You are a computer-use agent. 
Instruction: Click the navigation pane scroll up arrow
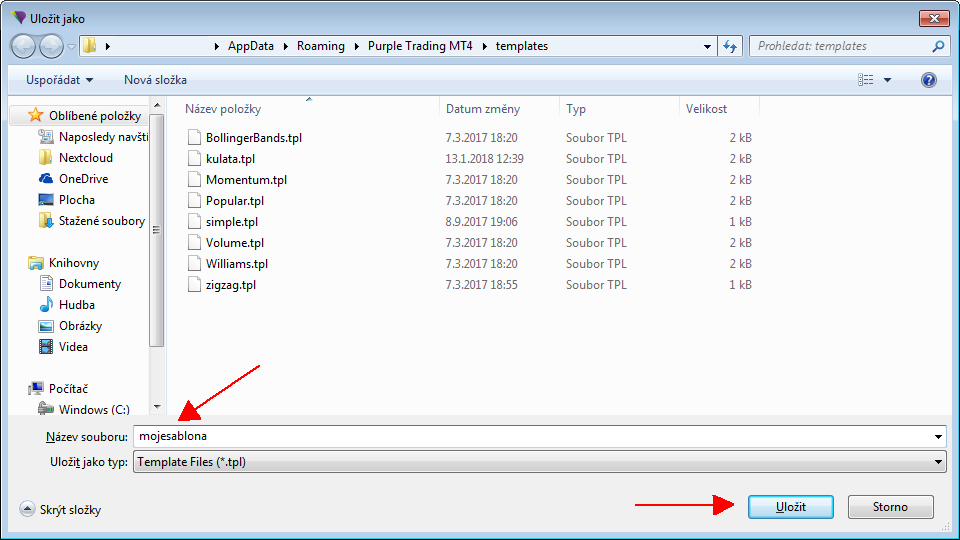click(x=157, y=105)
